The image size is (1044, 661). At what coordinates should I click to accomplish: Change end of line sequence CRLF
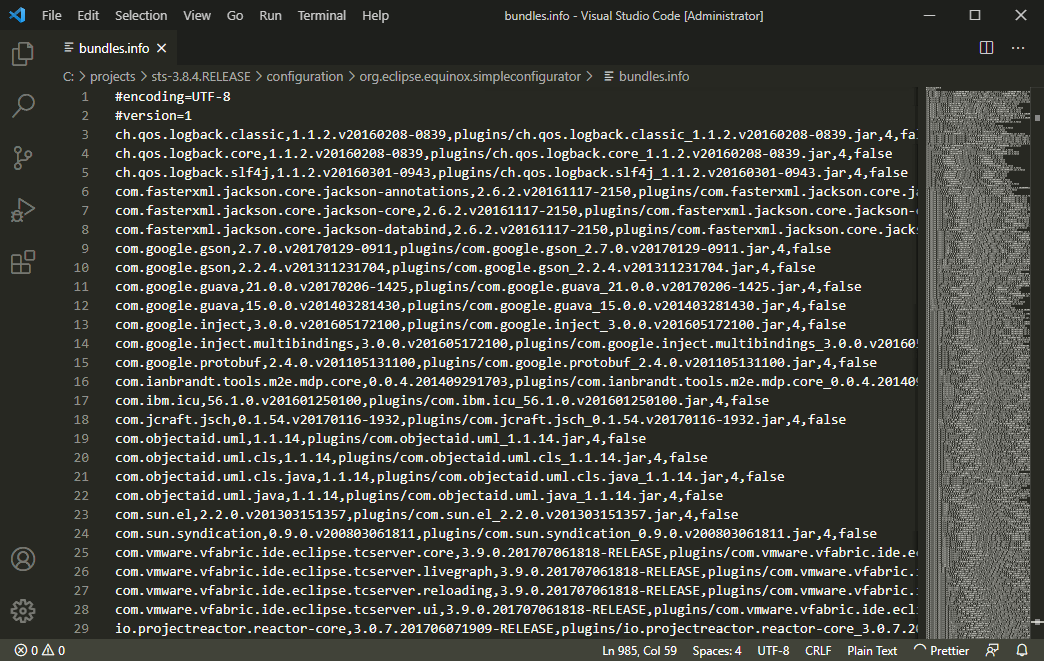(818, 650)
